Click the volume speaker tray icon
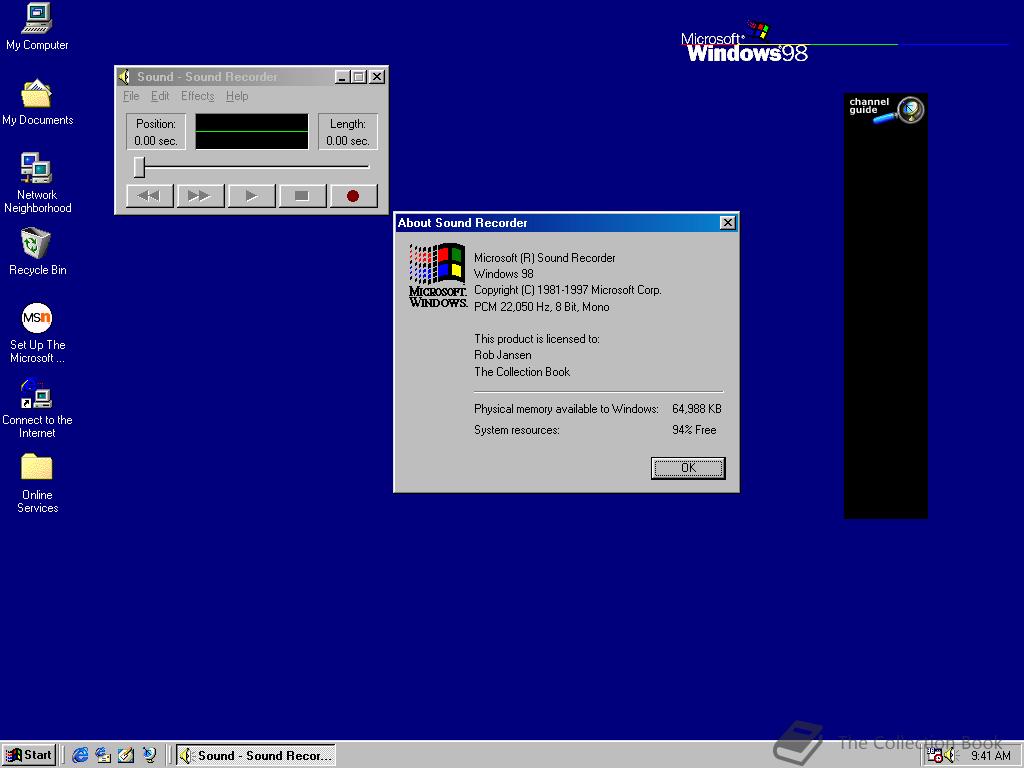 pos(950,756)
